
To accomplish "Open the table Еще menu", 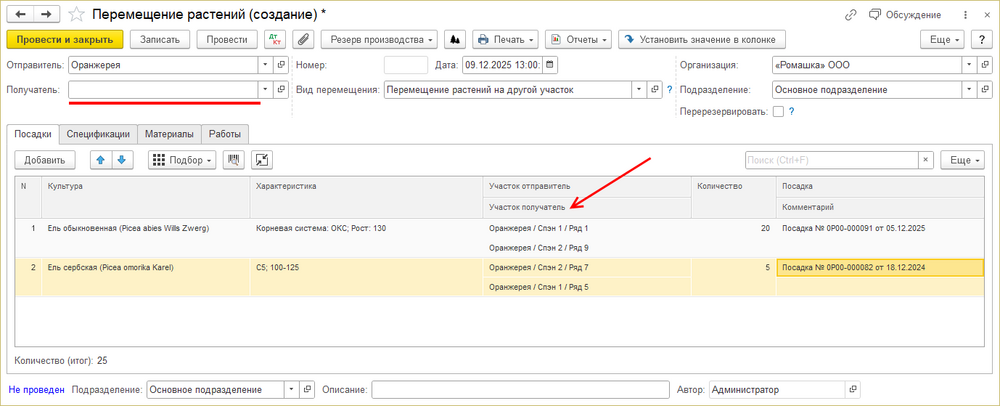I will (x=962, y=160).
